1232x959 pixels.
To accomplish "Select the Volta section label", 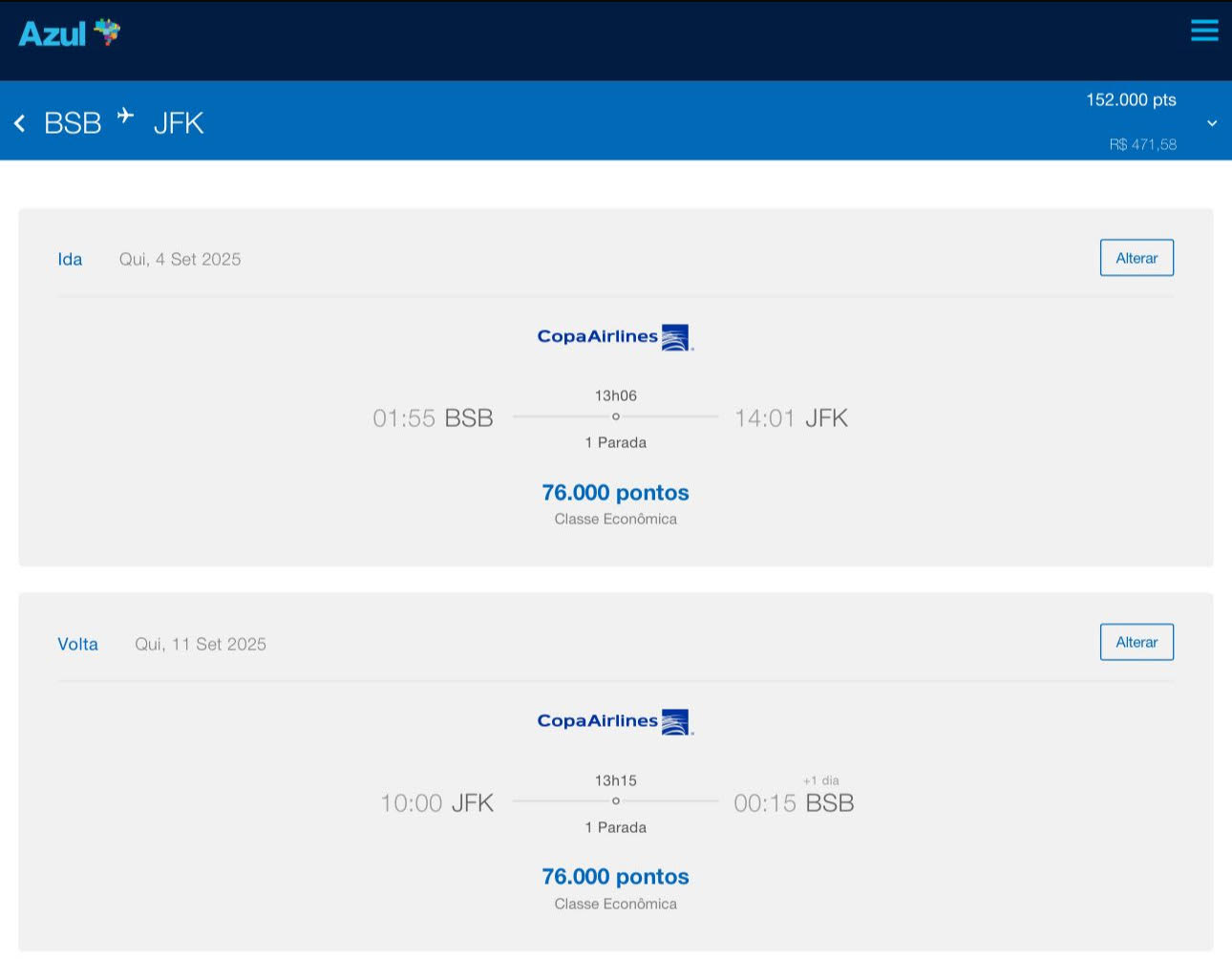I will click(x=77, y=645).
